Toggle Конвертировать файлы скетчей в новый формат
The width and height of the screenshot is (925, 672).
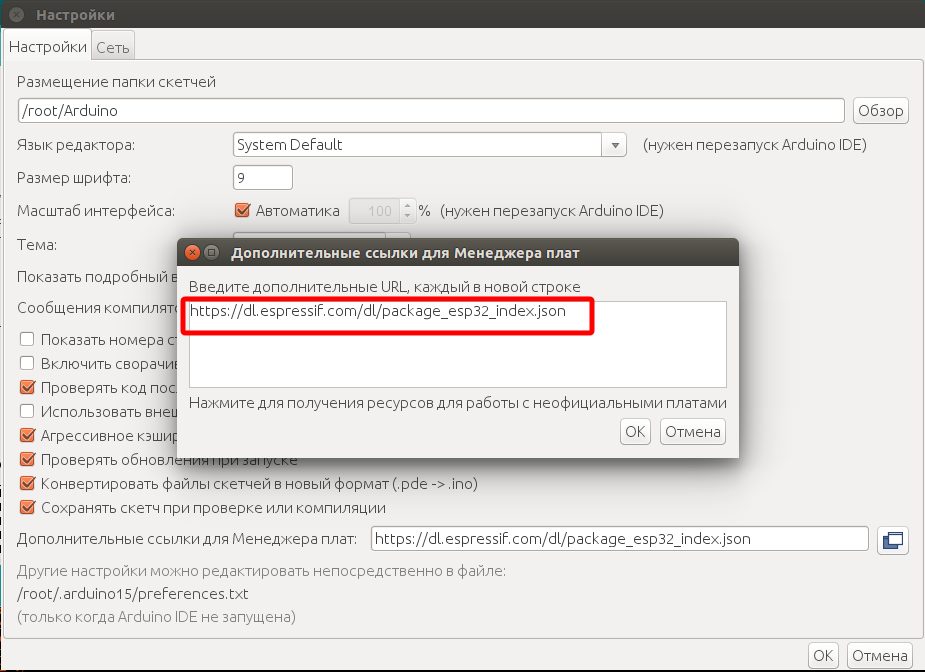click(28, 484)
